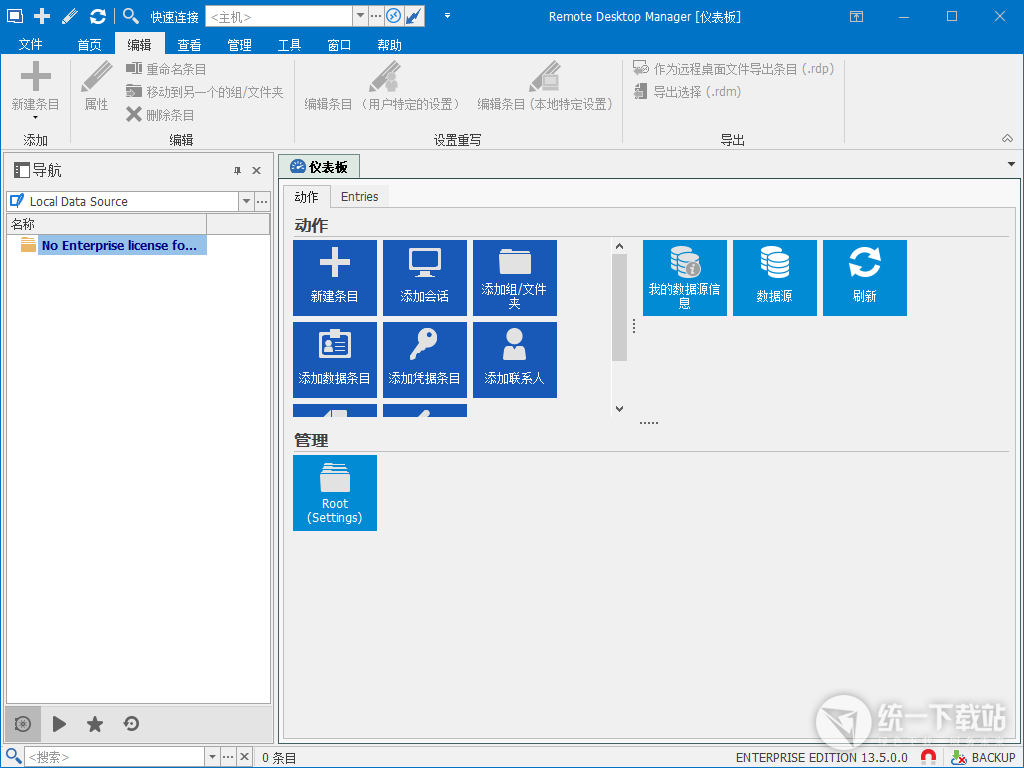Switch to the 动作 sub-tab
This screenshot has height=768, width=1024.
coord(306,197)
